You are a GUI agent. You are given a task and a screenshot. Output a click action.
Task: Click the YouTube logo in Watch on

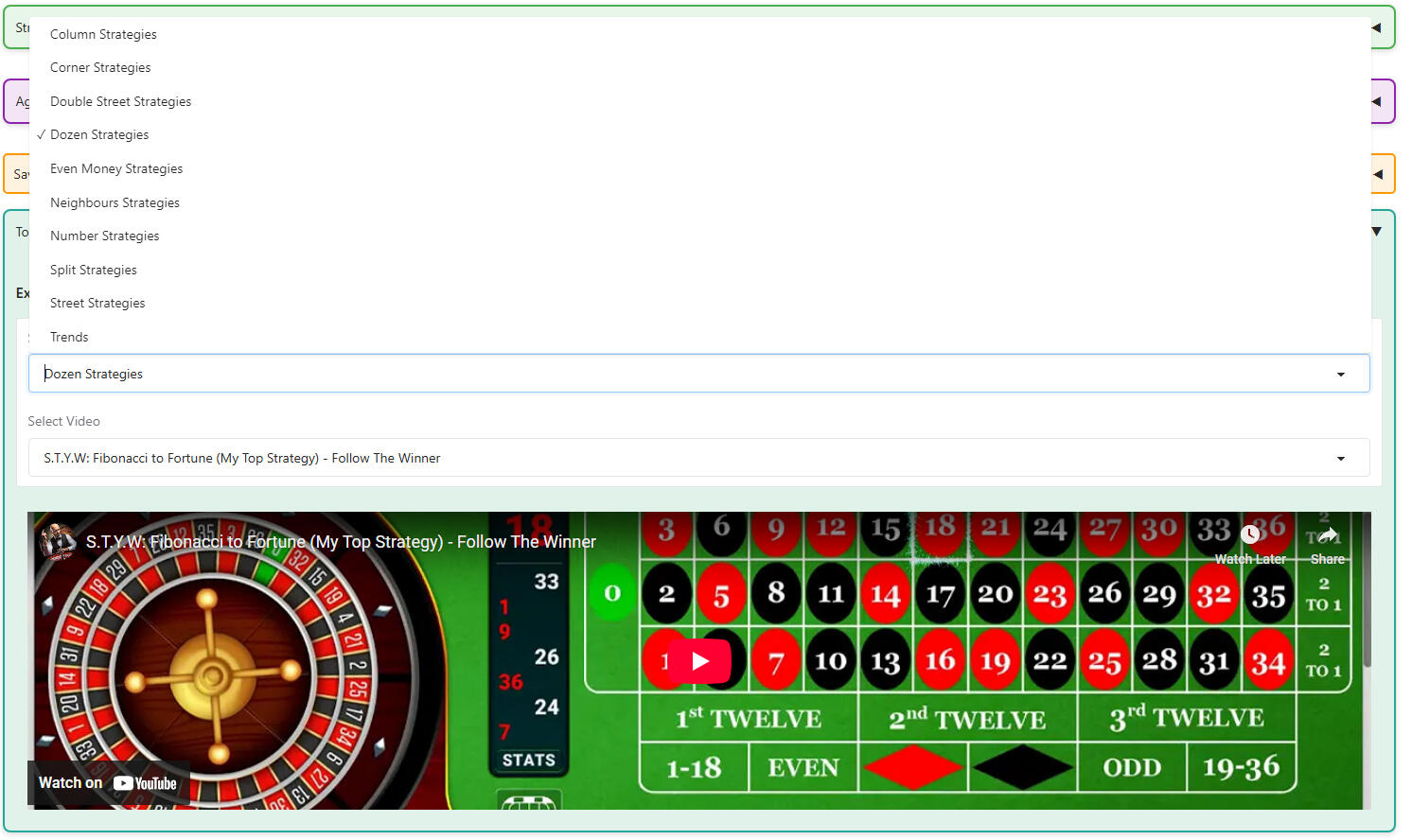coord(145,783)
